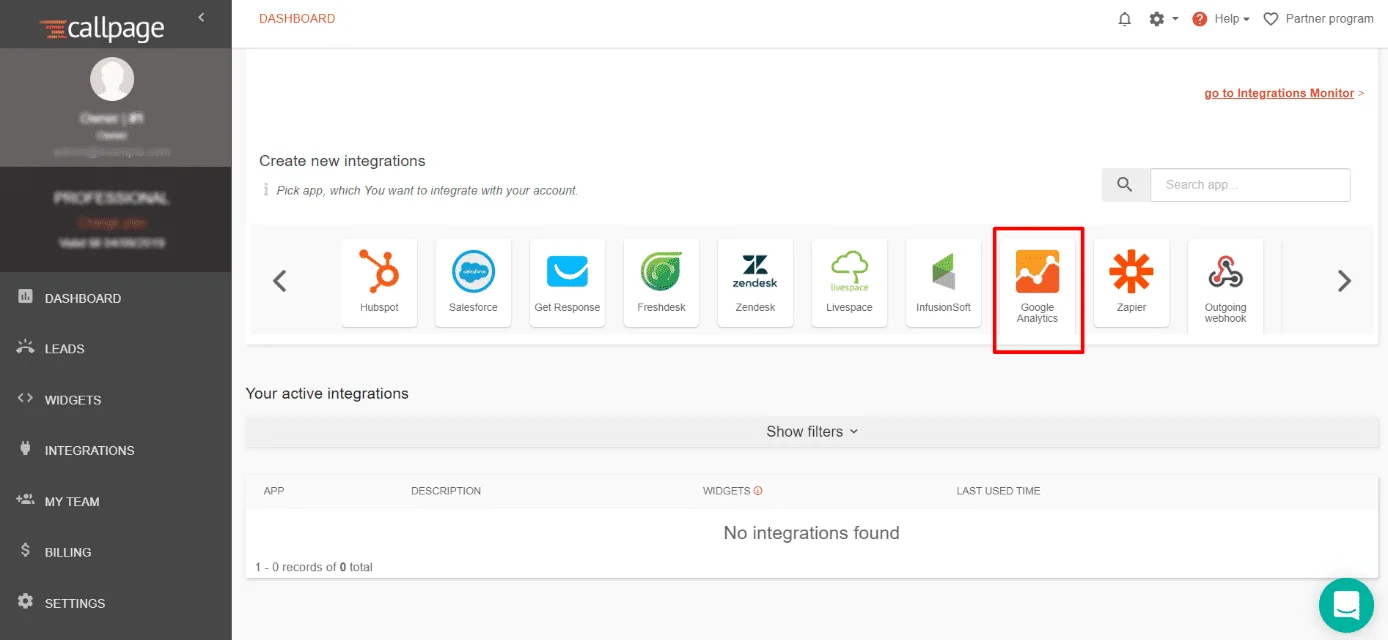Click the user avatar picture
This screenshot has height=640, width=1388.
112,79
